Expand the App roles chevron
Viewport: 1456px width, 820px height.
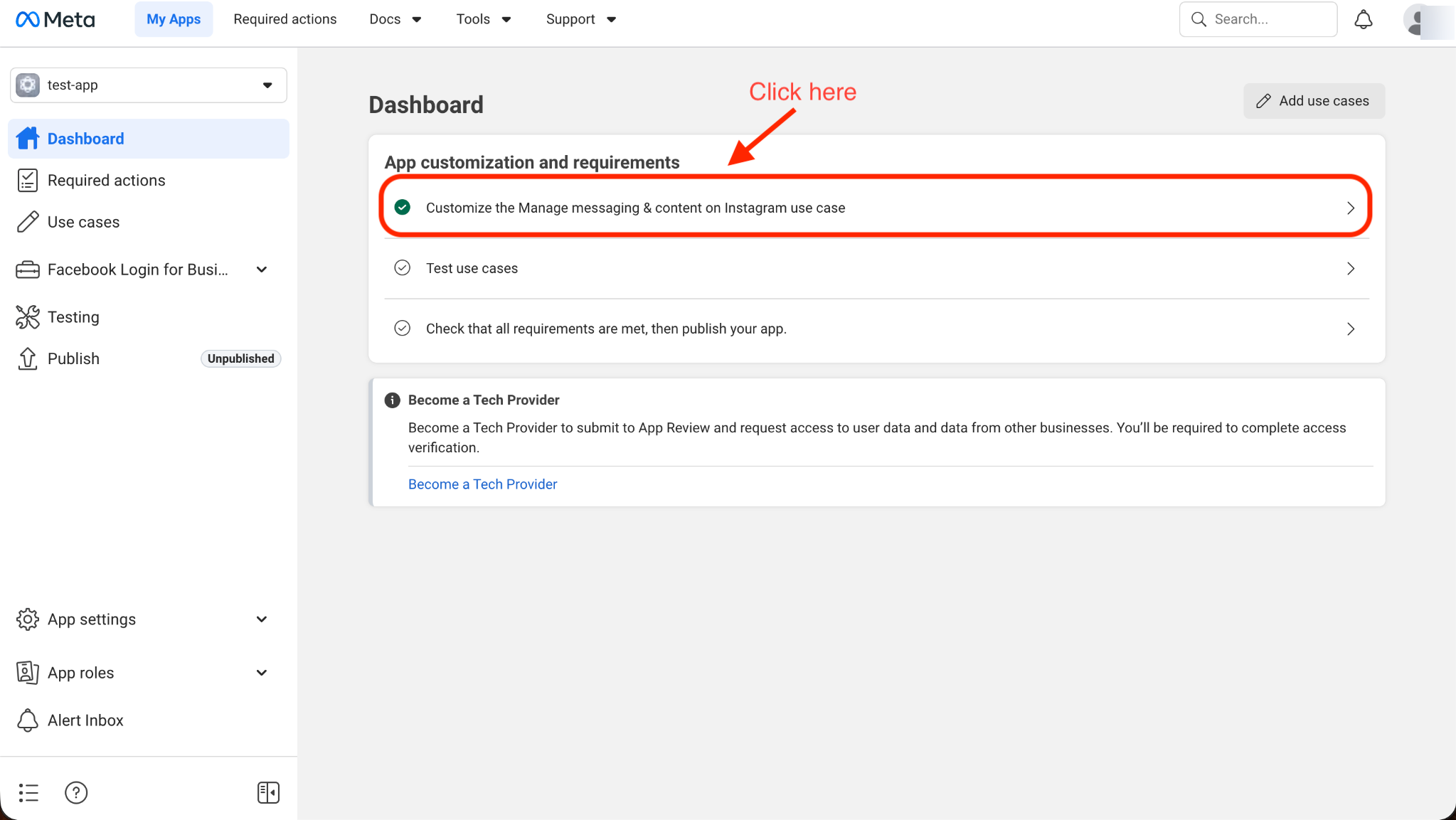point(262,673)
